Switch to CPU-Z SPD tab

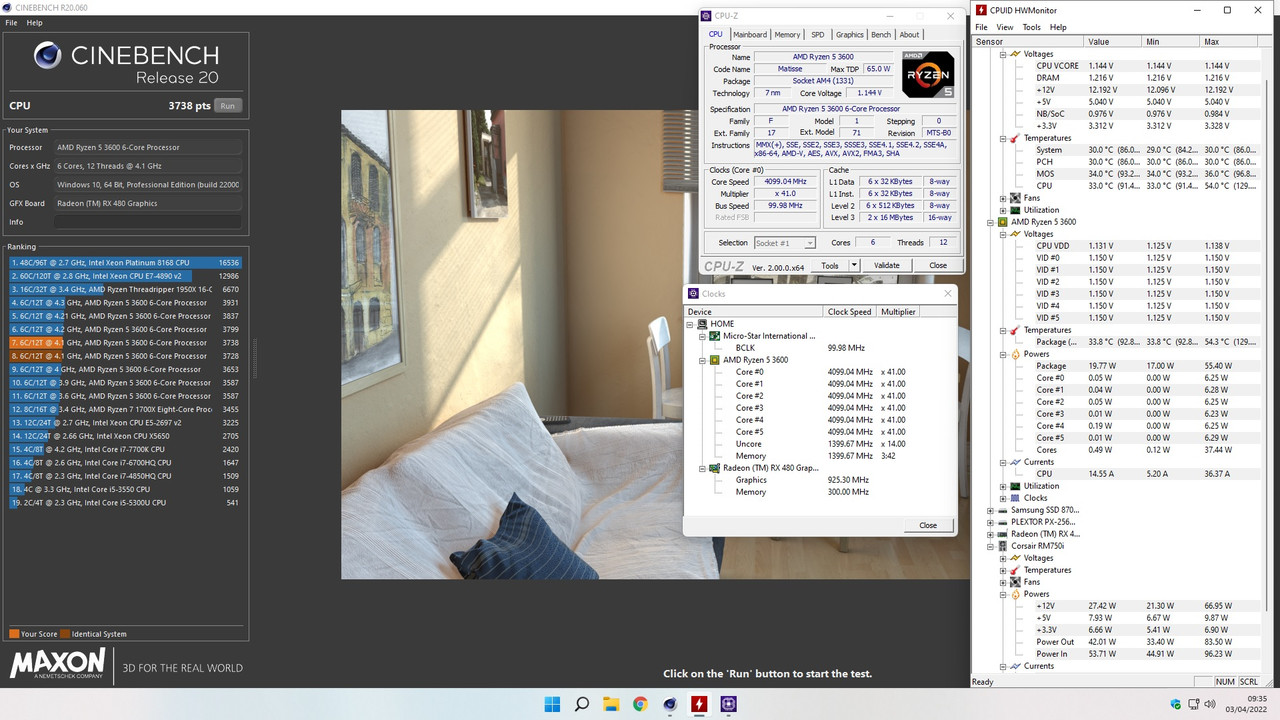[x=818, y=34]
